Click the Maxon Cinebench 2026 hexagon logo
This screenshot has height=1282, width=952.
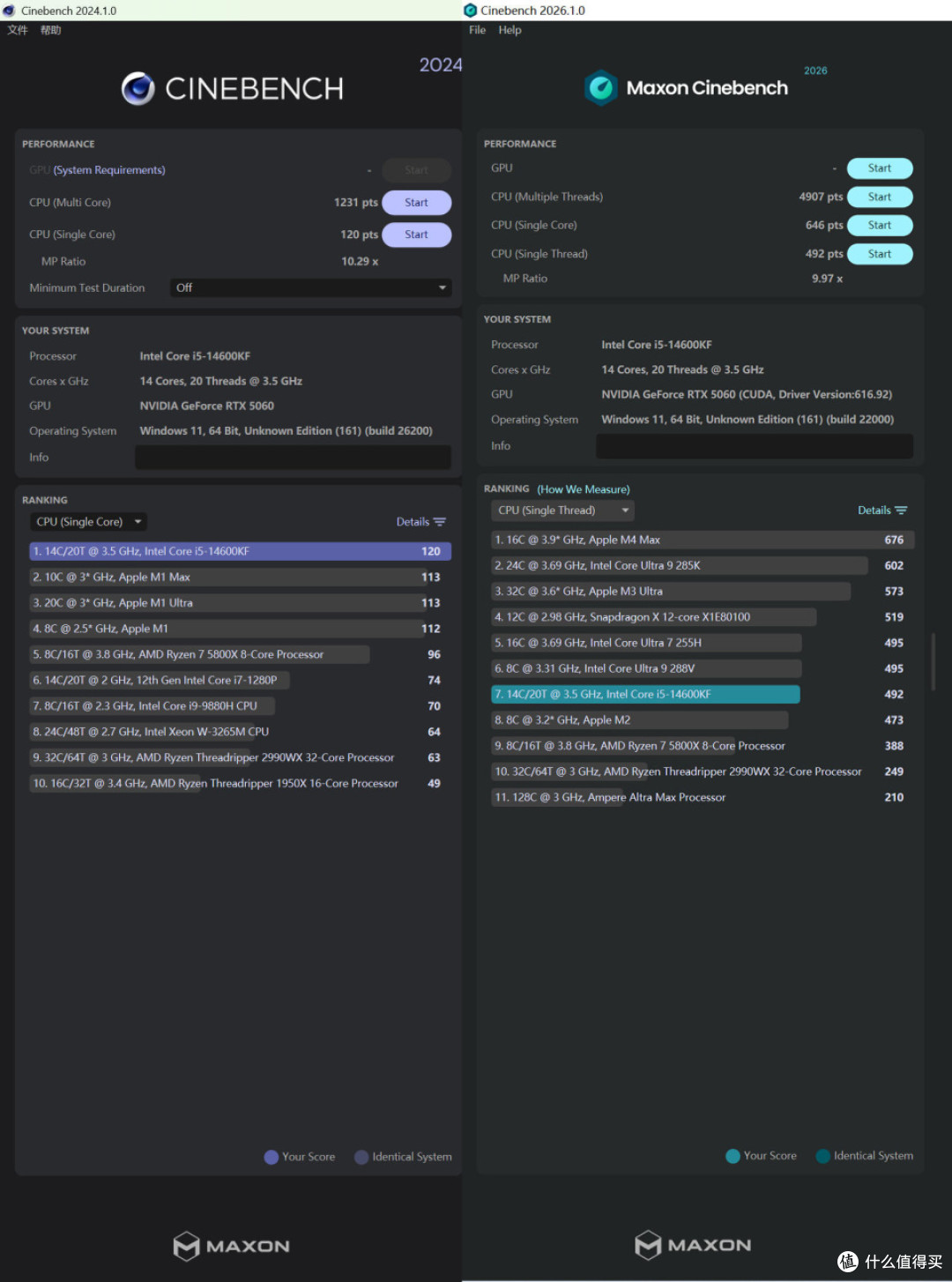tap(601, 87)
